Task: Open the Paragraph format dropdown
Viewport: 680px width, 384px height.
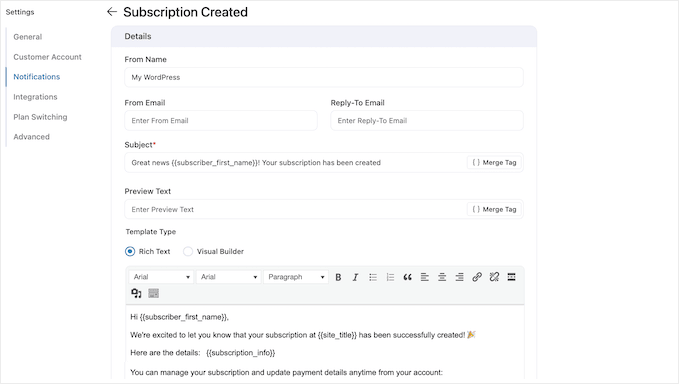Action: click(296, 277)
